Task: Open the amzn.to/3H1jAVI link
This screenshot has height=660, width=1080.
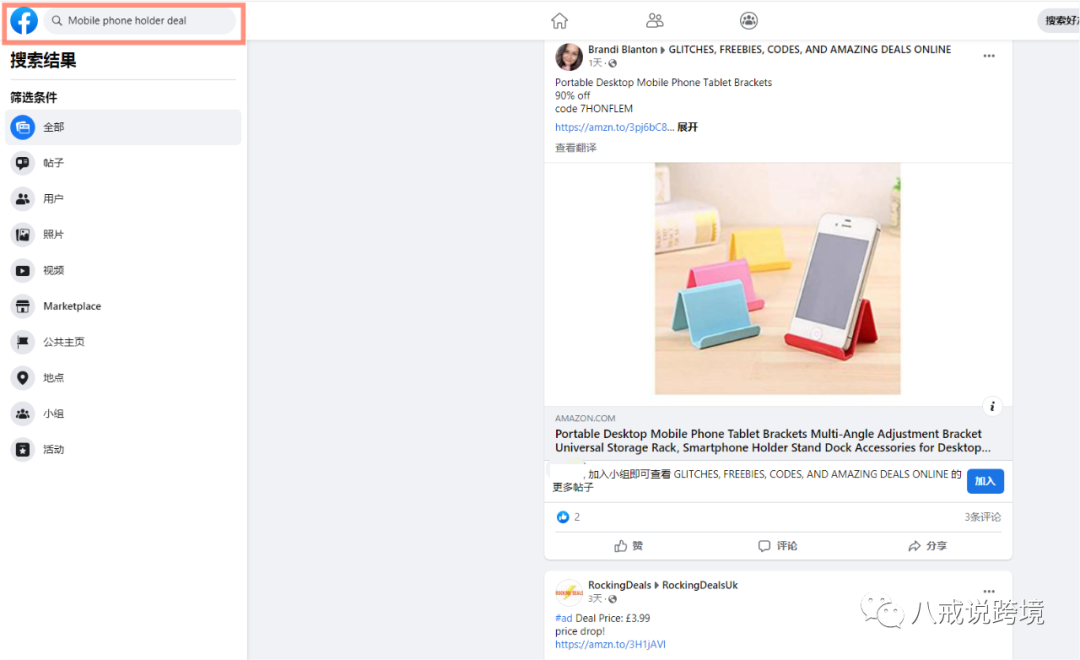Action: 610,644
